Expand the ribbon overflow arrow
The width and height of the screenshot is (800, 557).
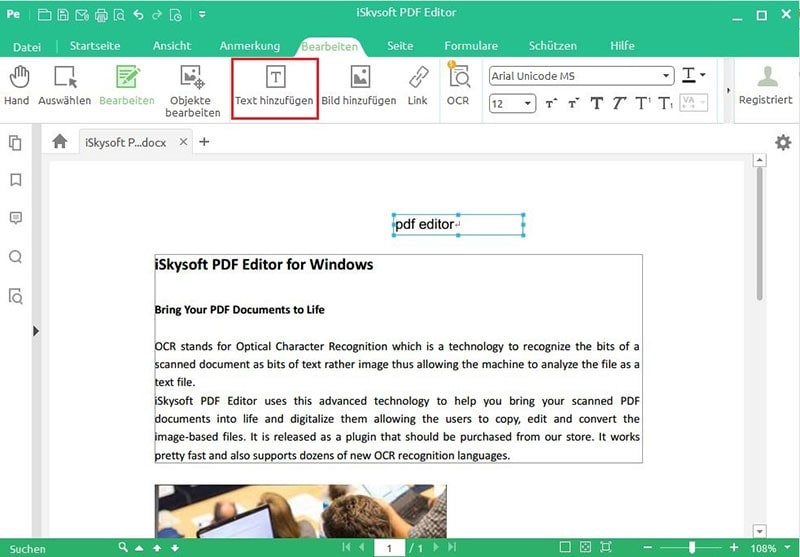coord(729,90)
